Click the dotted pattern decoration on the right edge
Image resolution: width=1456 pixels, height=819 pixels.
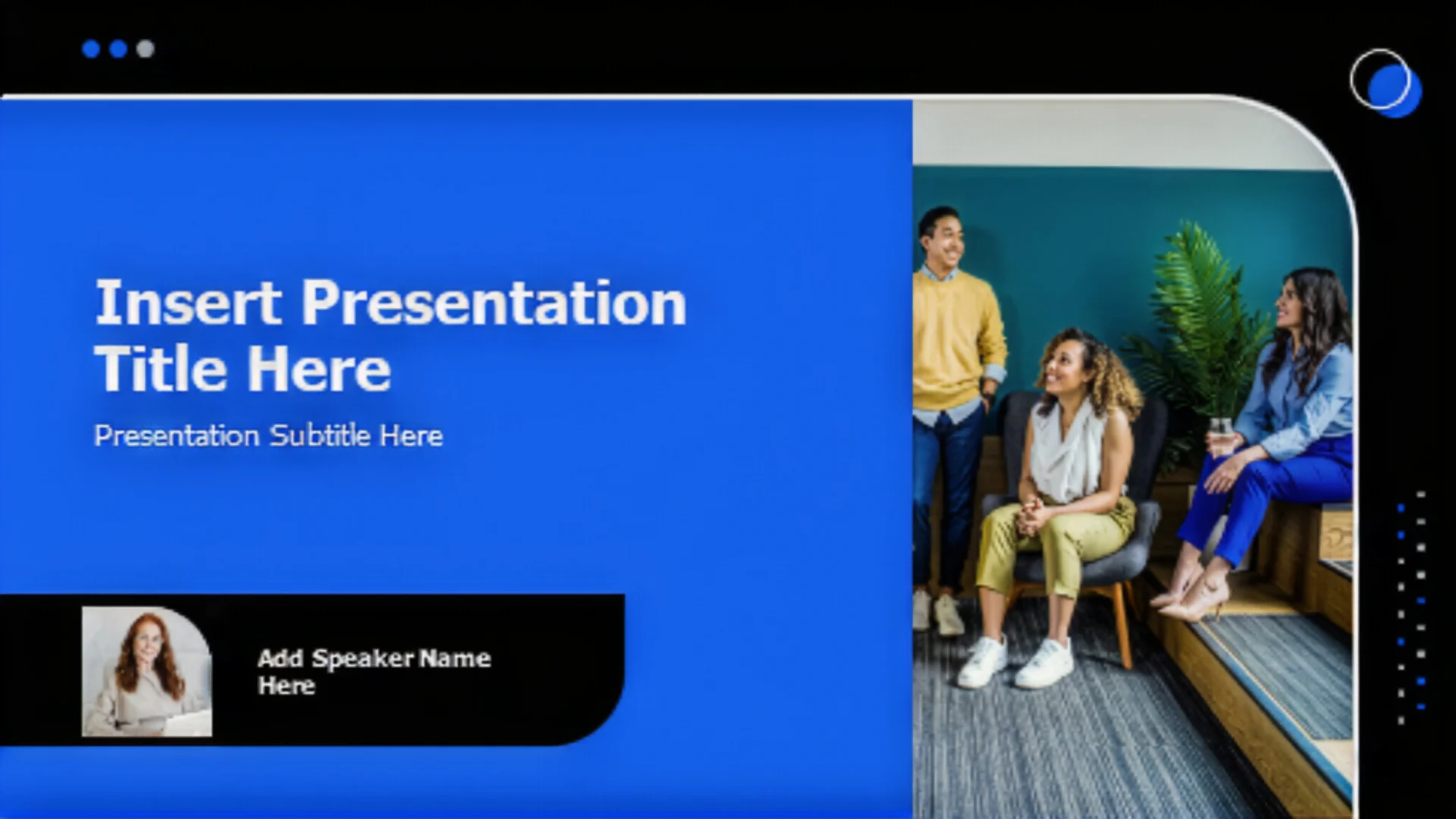pos(1410,607)
